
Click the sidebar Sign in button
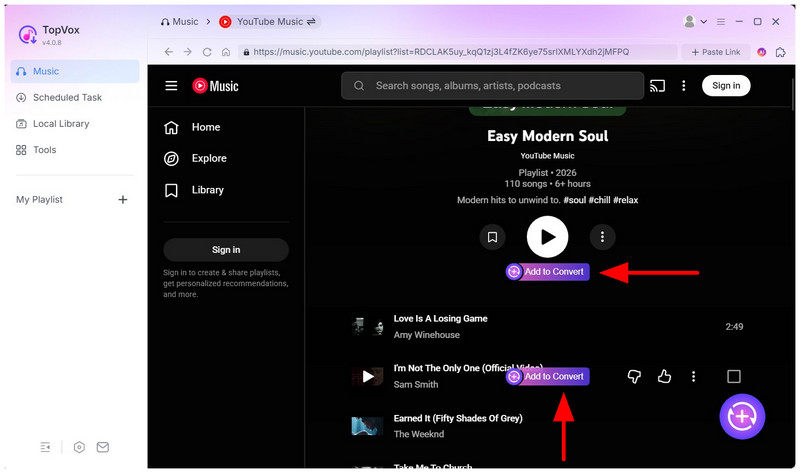(226, 250)
